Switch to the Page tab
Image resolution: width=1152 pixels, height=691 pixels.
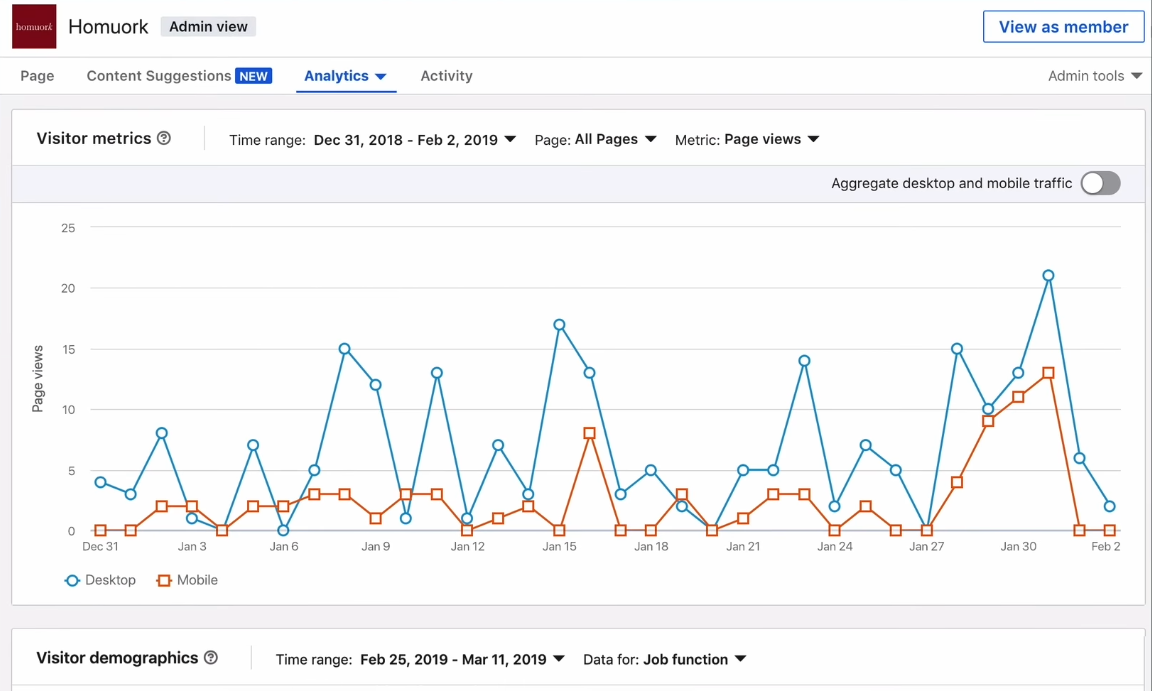[37, 76]
